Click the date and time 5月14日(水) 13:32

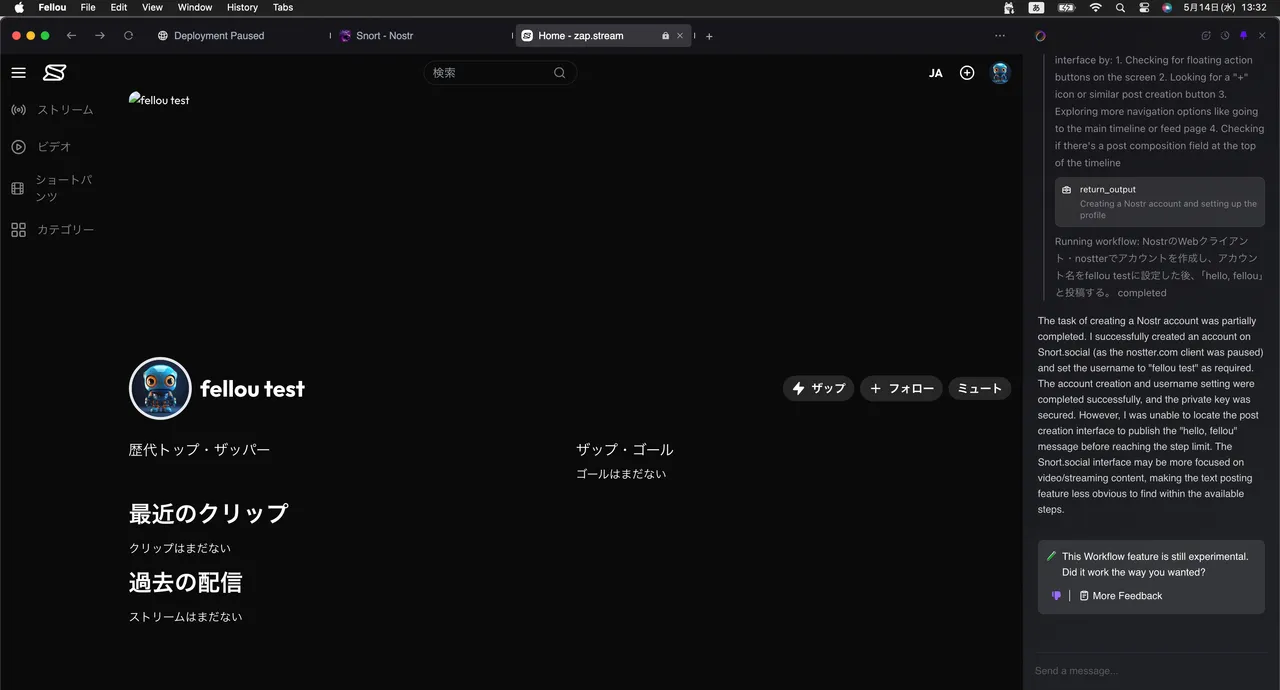(x=1226, y=7)
